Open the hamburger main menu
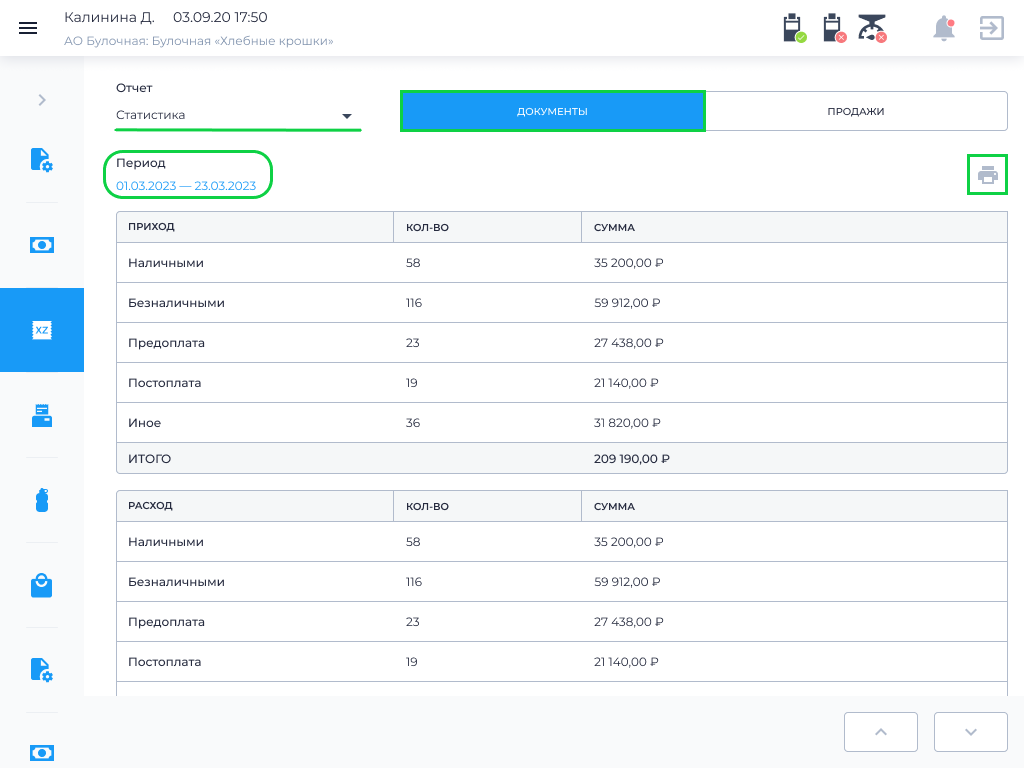This screenshot has width=1024, height=768. [x=28, y=28]
